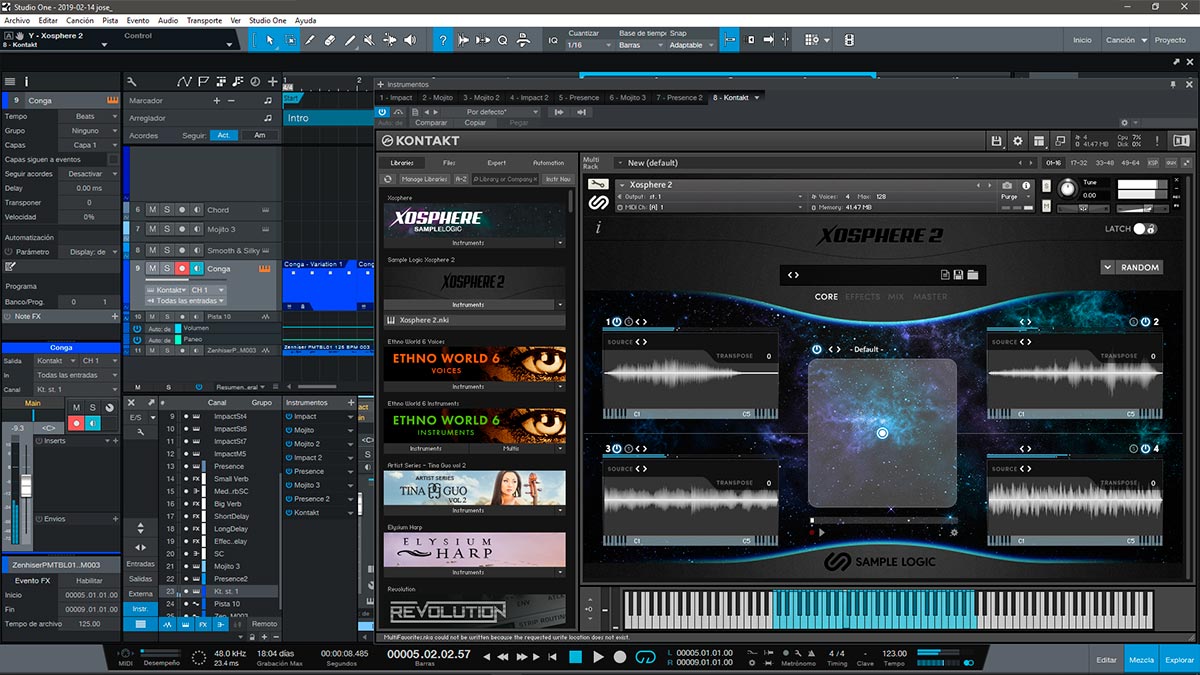Viewport: 1200px width, 675px height.
Task: Click Kontakt workspace layout icon
Action: pyautogui.click(x=1039, y=141)
